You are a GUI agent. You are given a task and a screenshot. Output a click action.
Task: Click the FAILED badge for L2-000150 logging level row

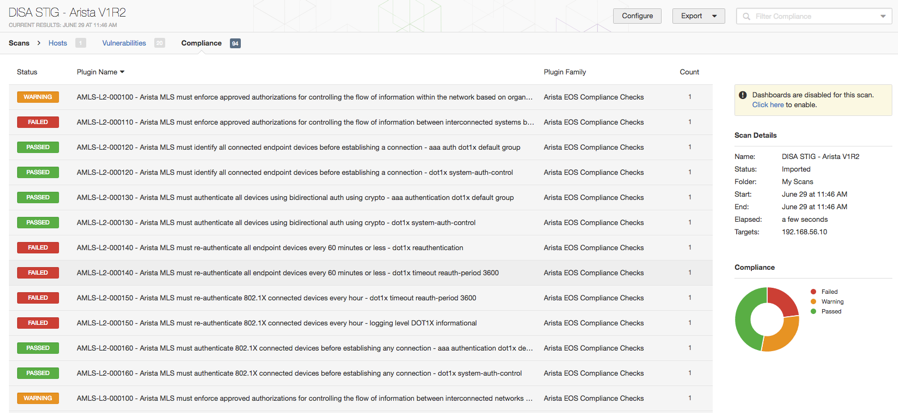point(38,323)
